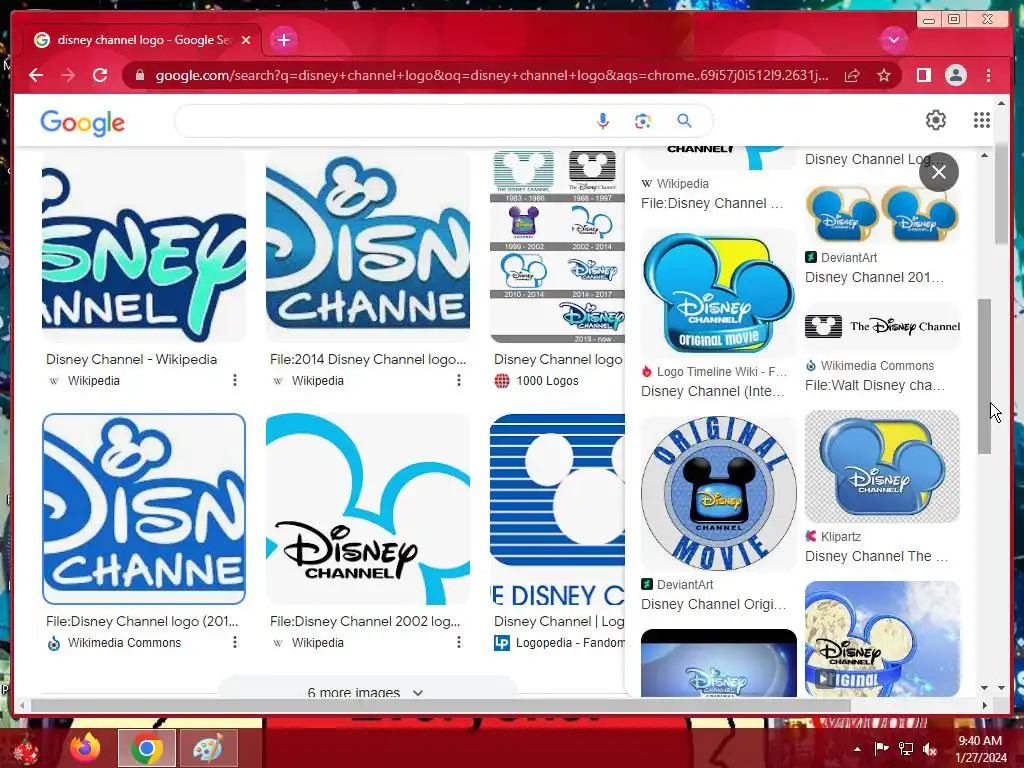Click the muted volume tray icon

[930, 749]
